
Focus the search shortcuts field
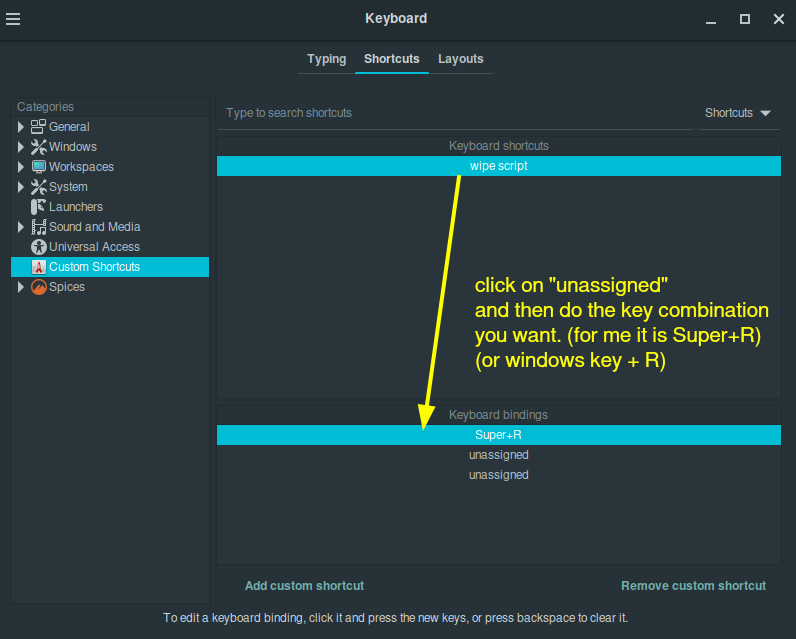click(455, 113)
